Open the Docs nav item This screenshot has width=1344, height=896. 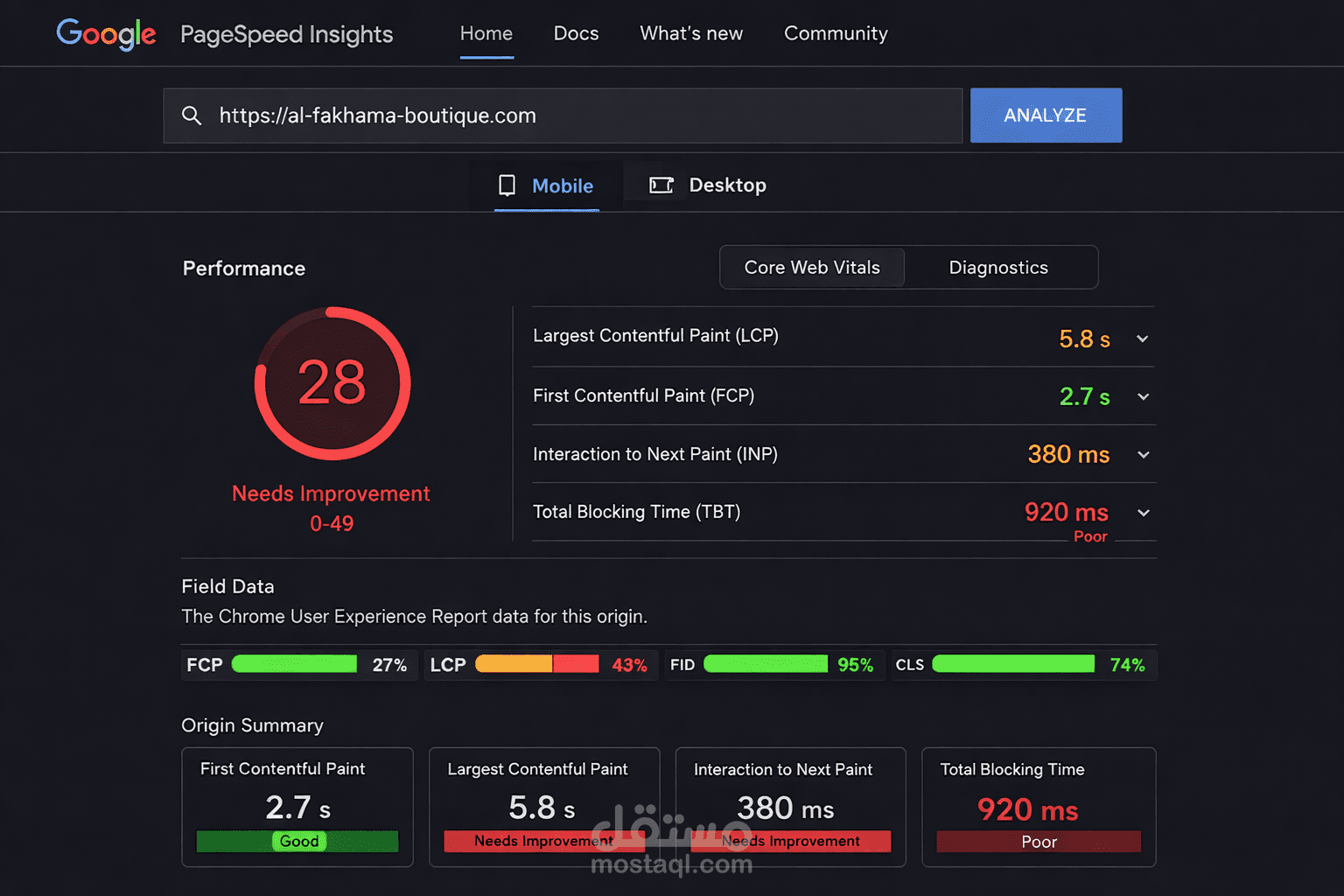point(576,33)
